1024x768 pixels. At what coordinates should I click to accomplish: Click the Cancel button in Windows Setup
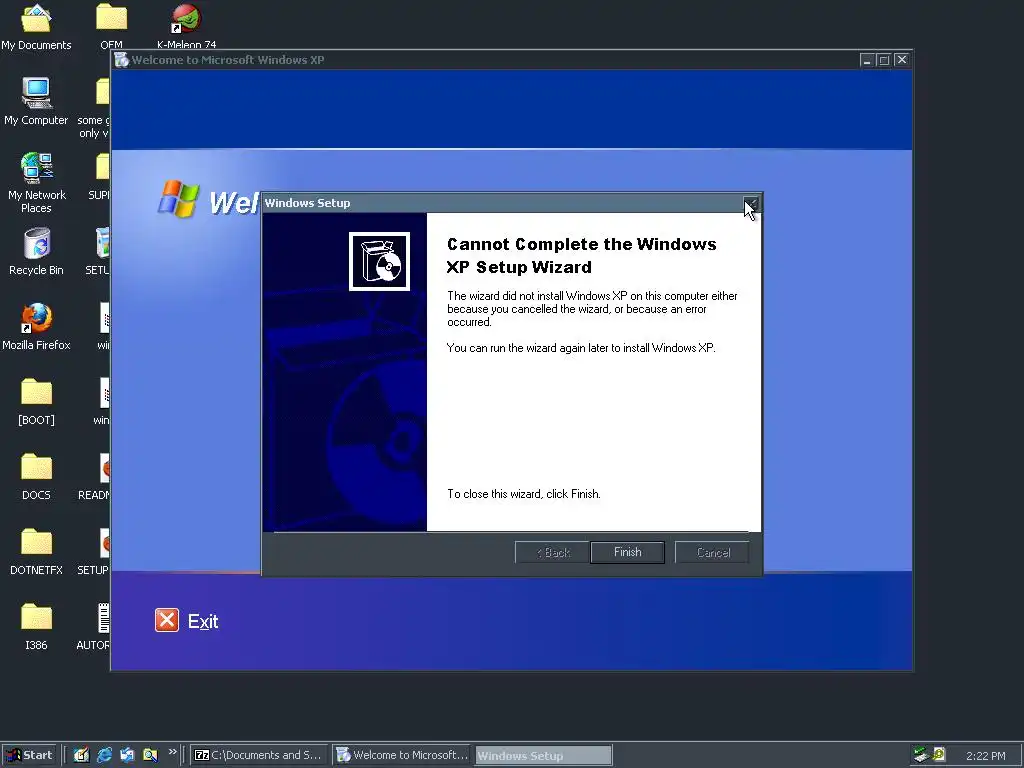(x=712, y=552)
